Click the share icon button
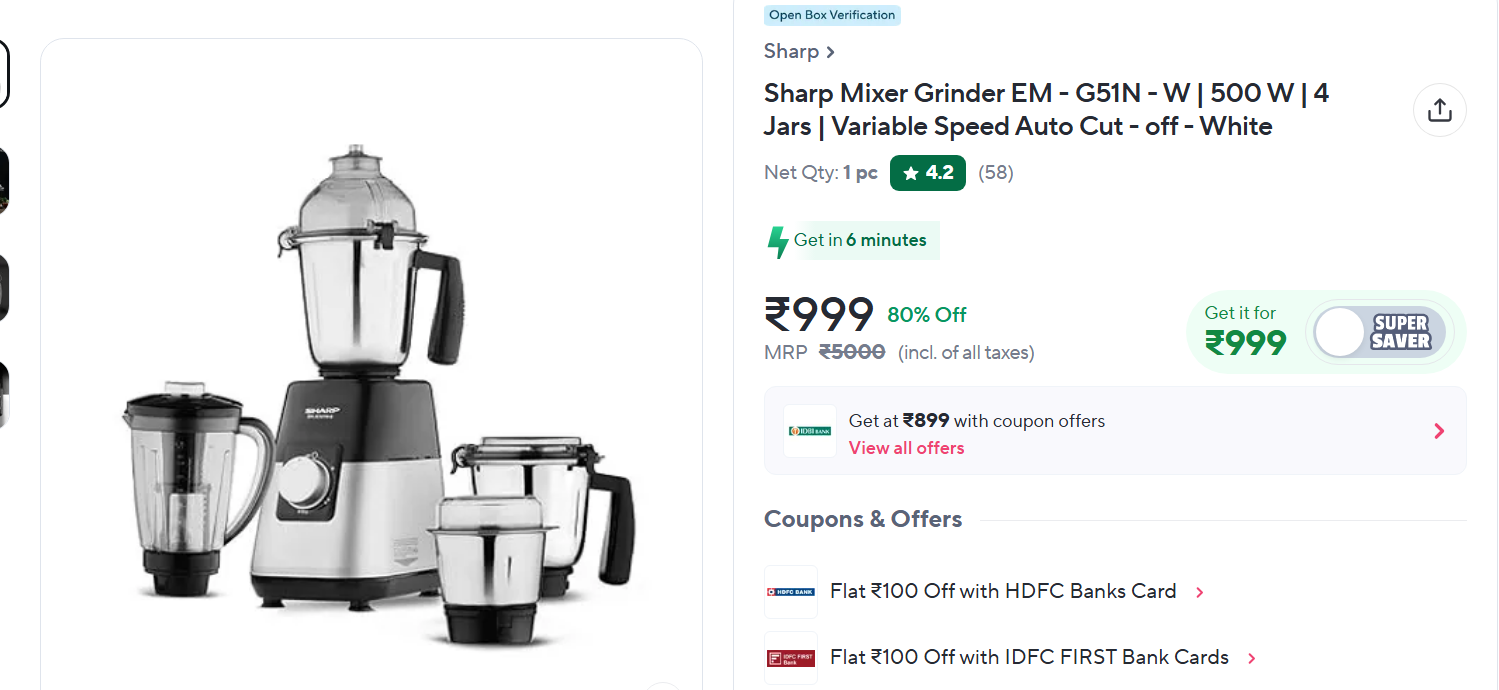Screen dimensions: 1499x690 [1439, 110]
